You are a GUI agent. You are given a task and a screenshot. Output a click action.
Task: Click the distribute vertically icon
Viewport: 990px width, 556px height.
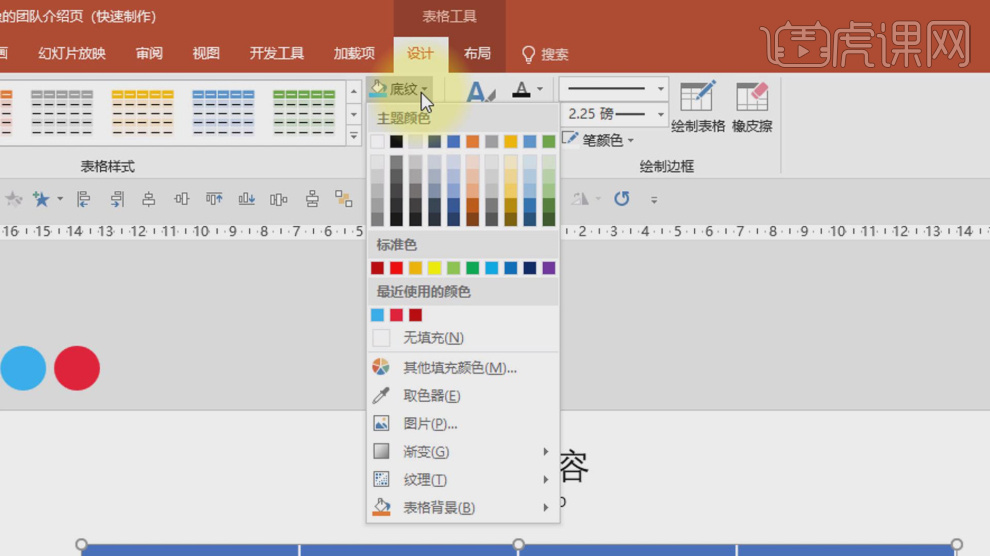tap(312, 199)
